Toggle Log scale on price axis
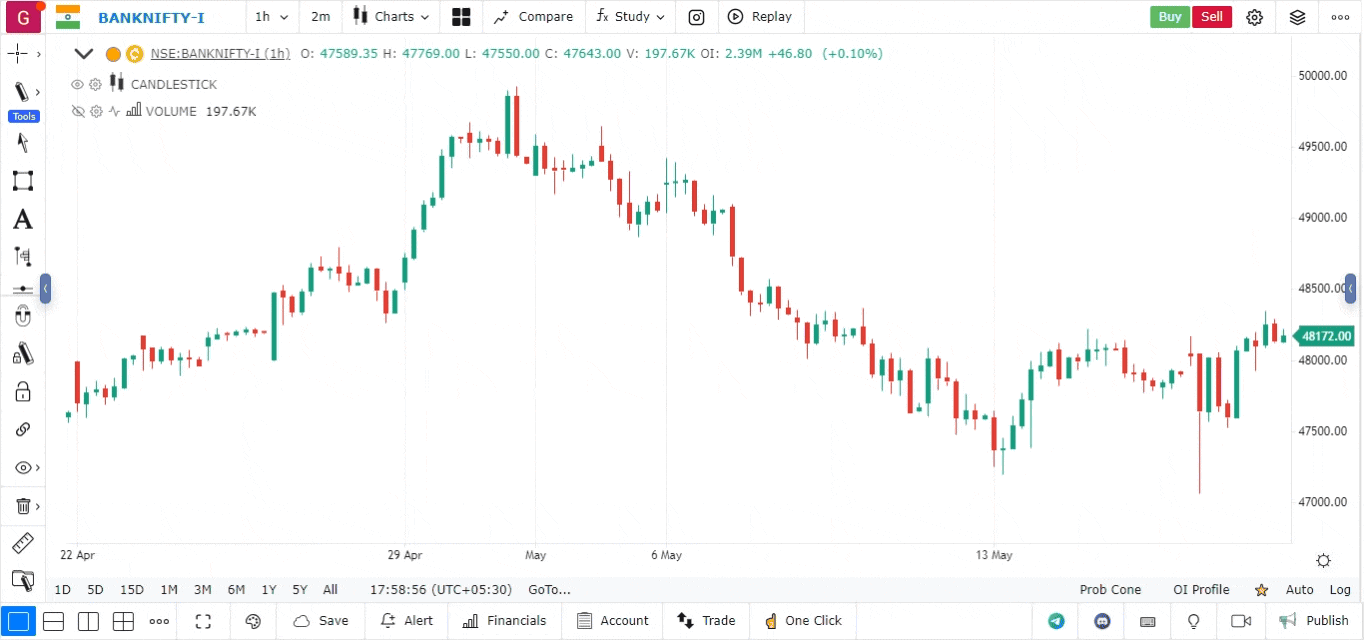Image resolution: width=1364 pixels, height=640 pixels. (x=1340, y=590)
